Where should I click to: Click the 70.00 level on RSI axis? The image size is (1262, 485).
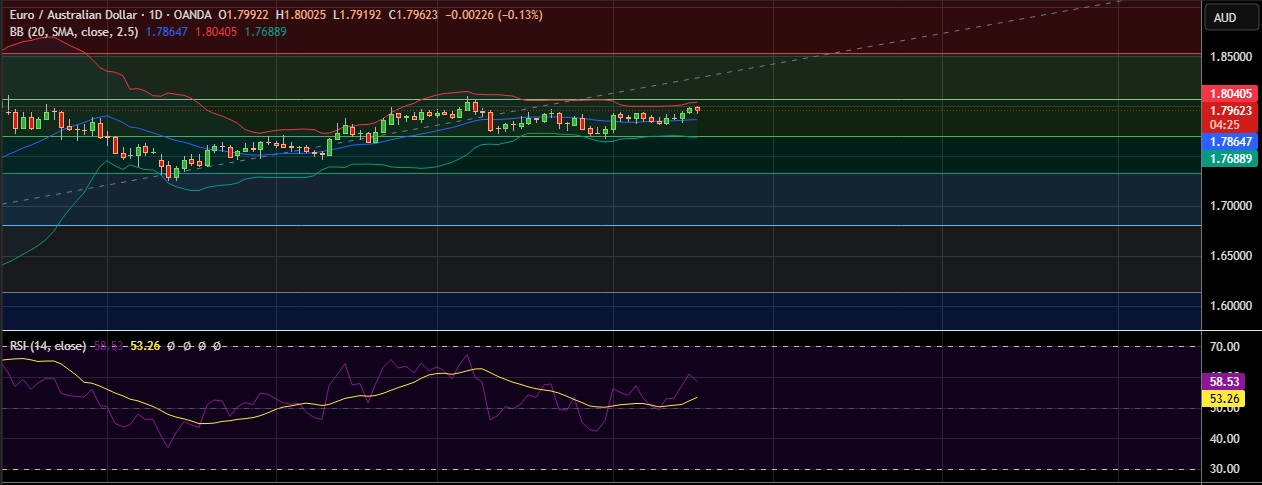pos(1225,347)
